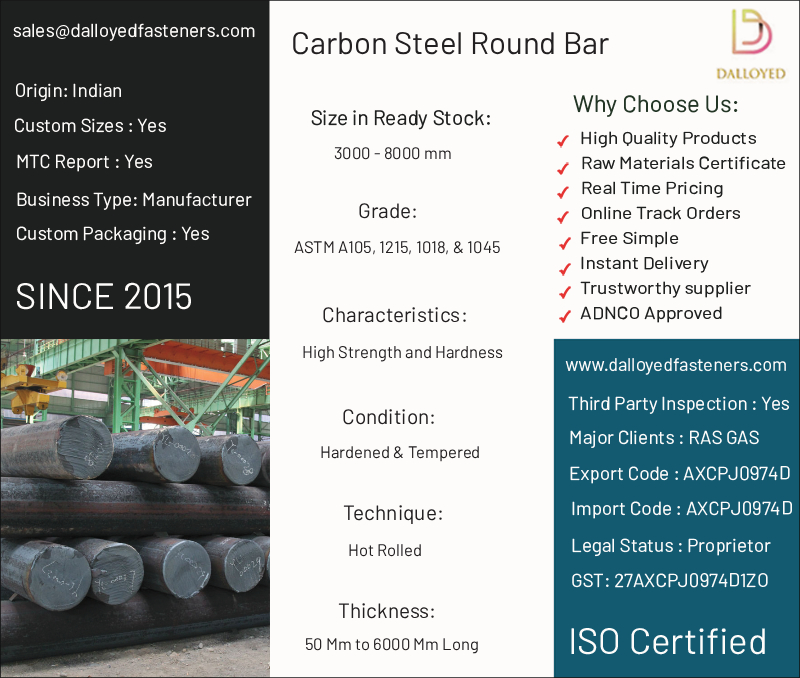Open the www.dalloyedfasteners.com website link
Viewport: 800px width, 678px height.
point(676,365)
